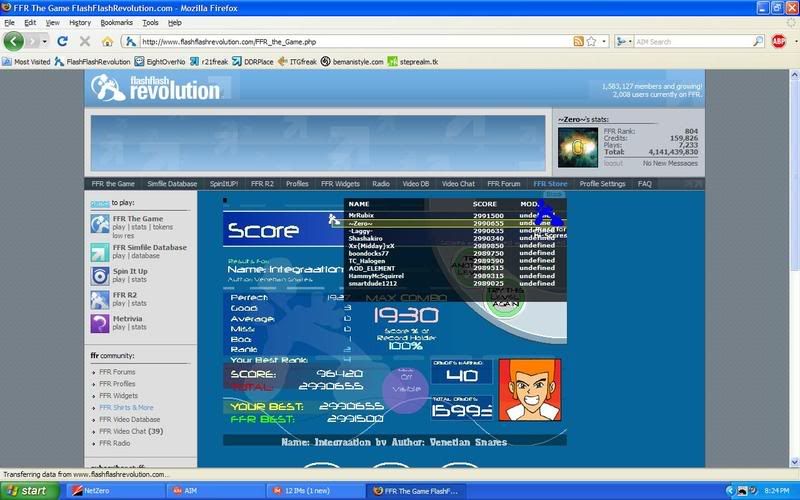Click the FFR The Game sidebar icon
800x500 pixels.
tap(100, 222)
